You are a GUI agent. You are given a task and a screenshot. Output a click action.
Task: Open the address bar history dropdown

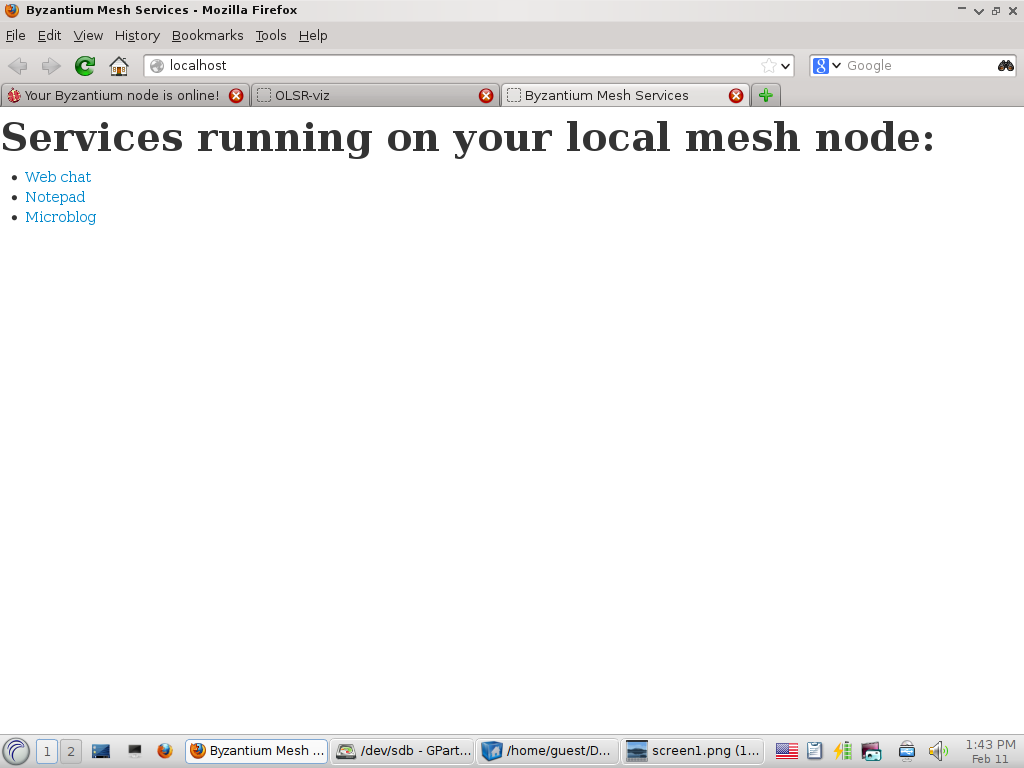tap(785, 66)
